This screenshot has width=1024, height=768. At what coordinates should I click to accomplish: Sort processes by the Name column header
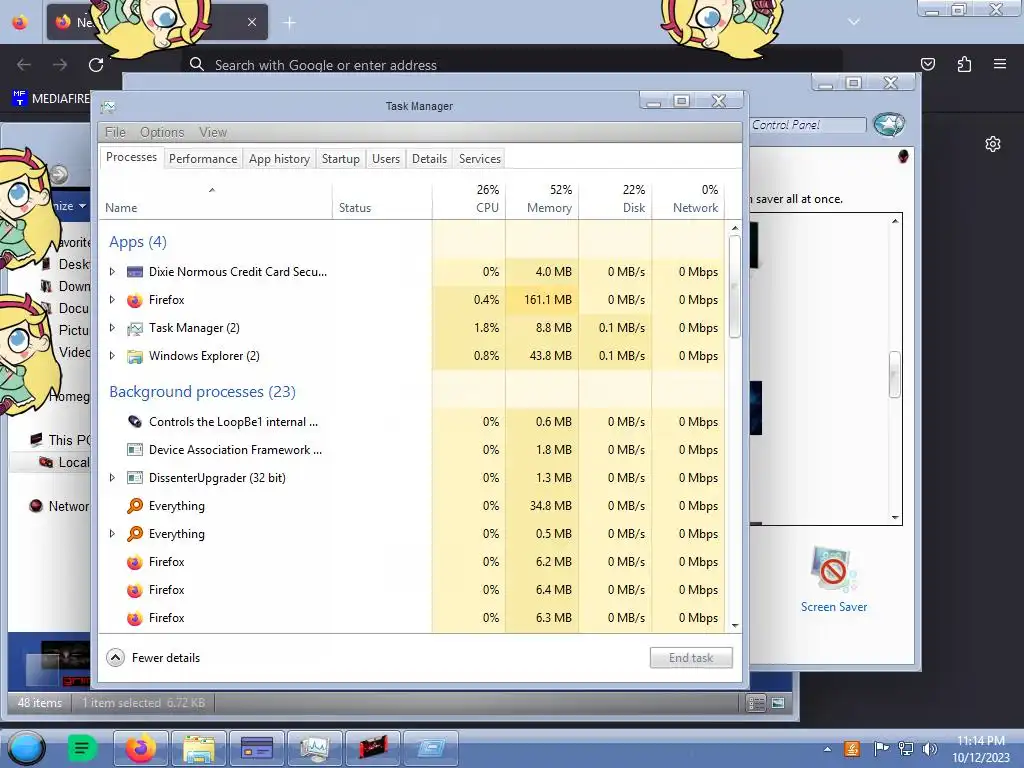pos(216,199)
